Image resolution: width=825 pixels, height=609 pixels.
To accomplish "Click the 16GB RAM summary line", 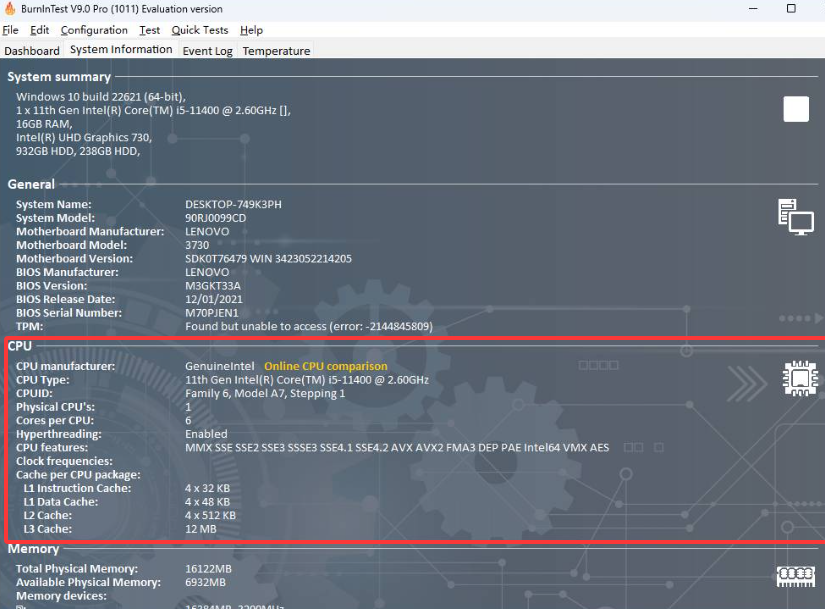I will [x=44, y=124].
